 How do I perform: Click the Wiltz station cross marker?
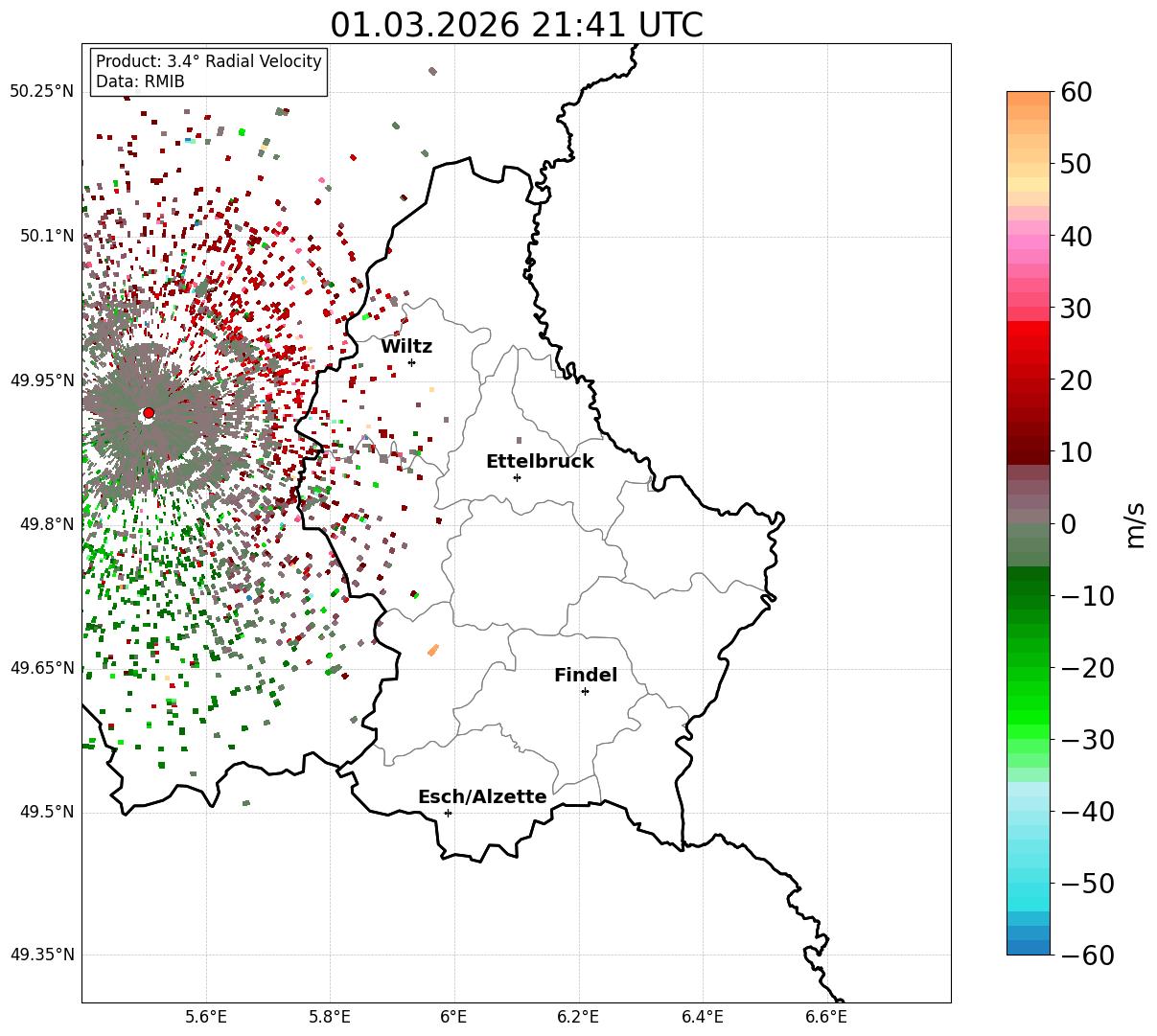point(411,362)
